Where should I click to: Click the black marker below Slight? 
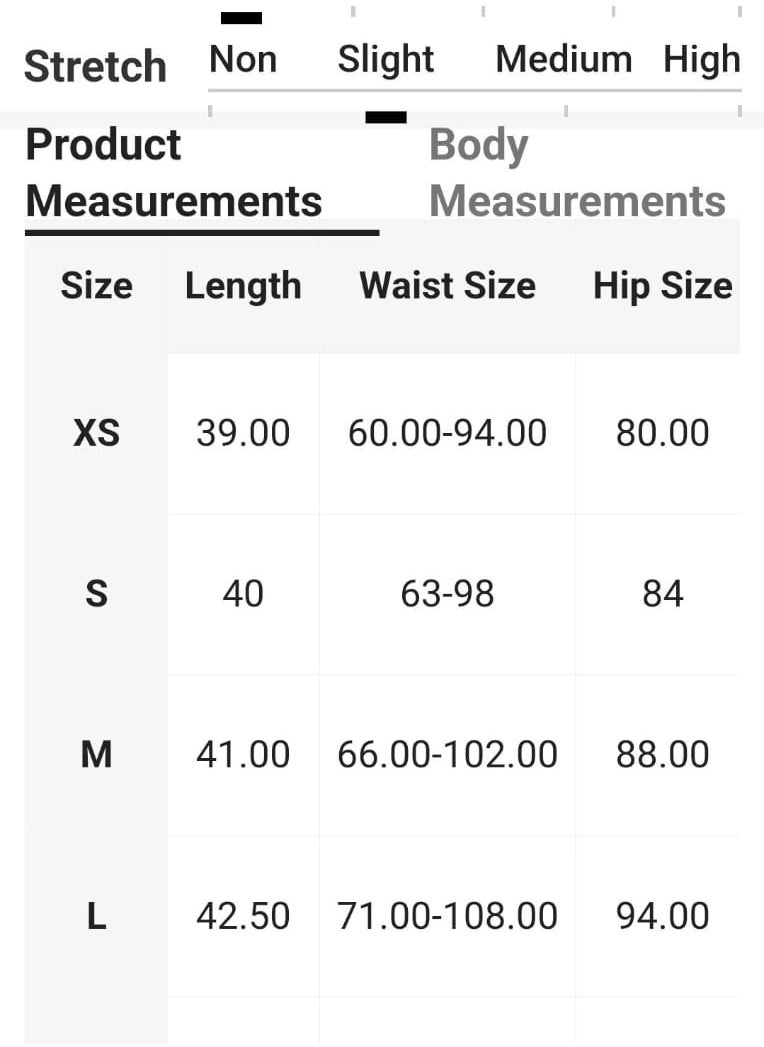(386, 118)
